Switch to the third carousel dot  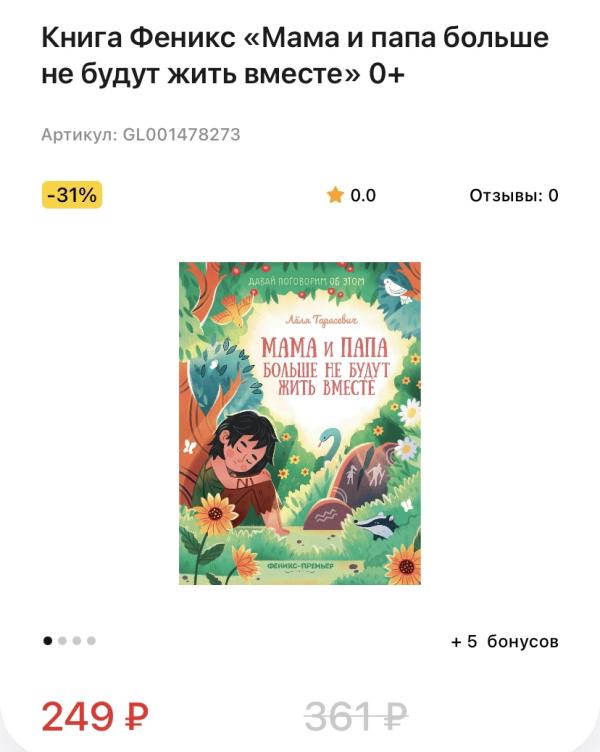click(77, 641)
